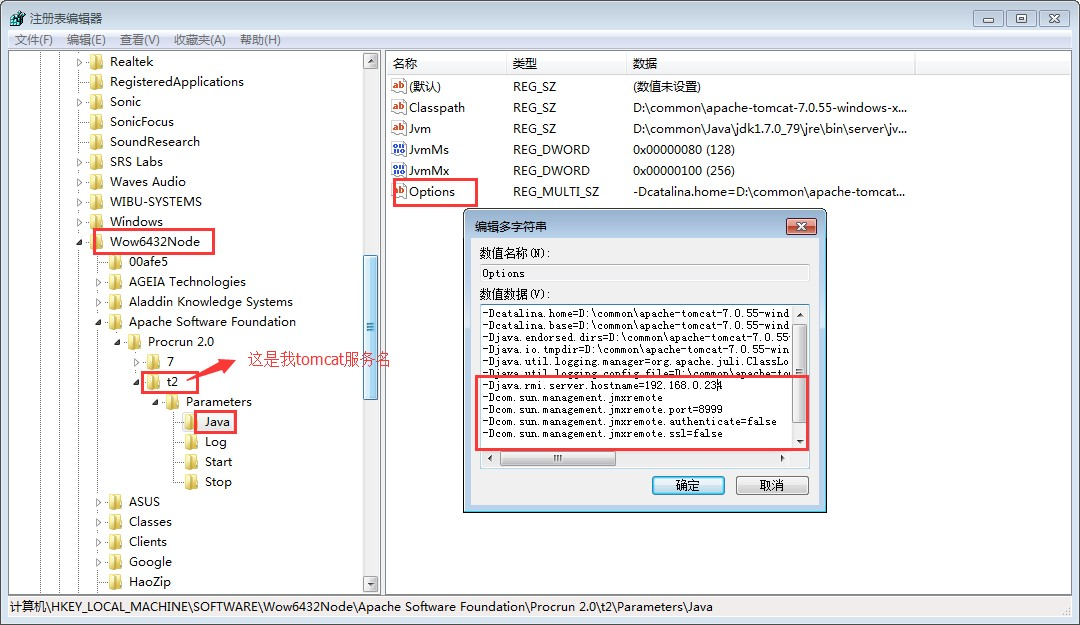Click the jmxremote.port=8999 line in 数值数据
This screenshot has height=625, width=1080.
pos(603,409)
